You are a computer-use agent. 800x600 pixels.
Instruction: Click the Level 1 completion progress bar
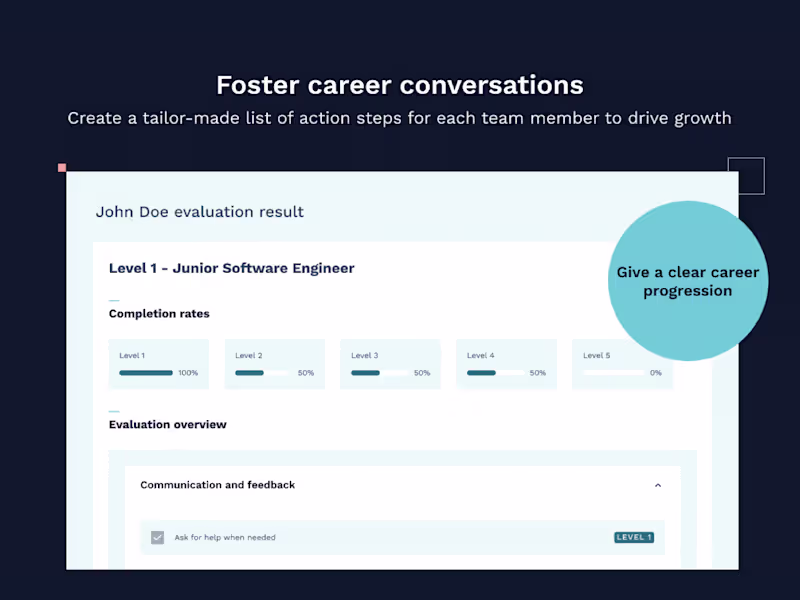tap(146, 373)
